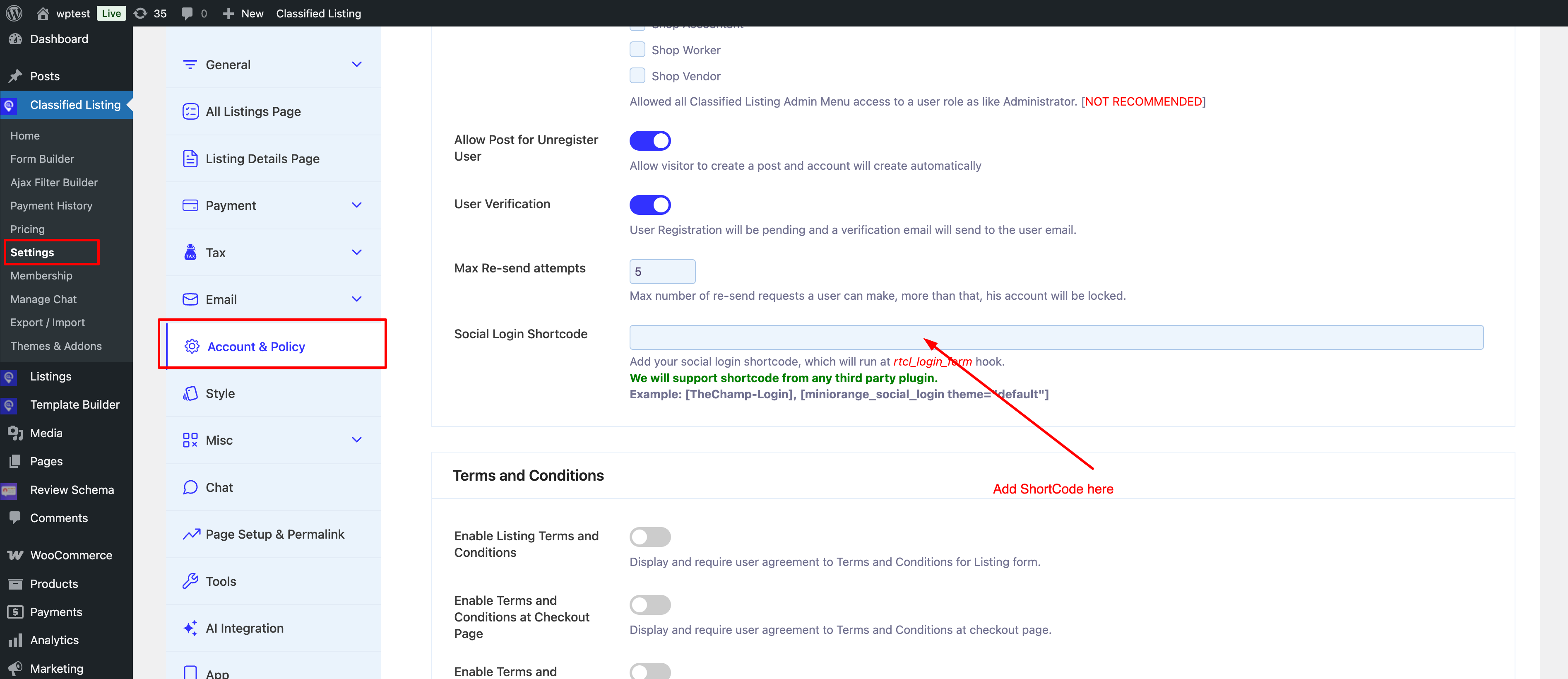This screenshot has height=679, width=1568.
Task: Click the Dashboard gauge icon
Action: 15,39
